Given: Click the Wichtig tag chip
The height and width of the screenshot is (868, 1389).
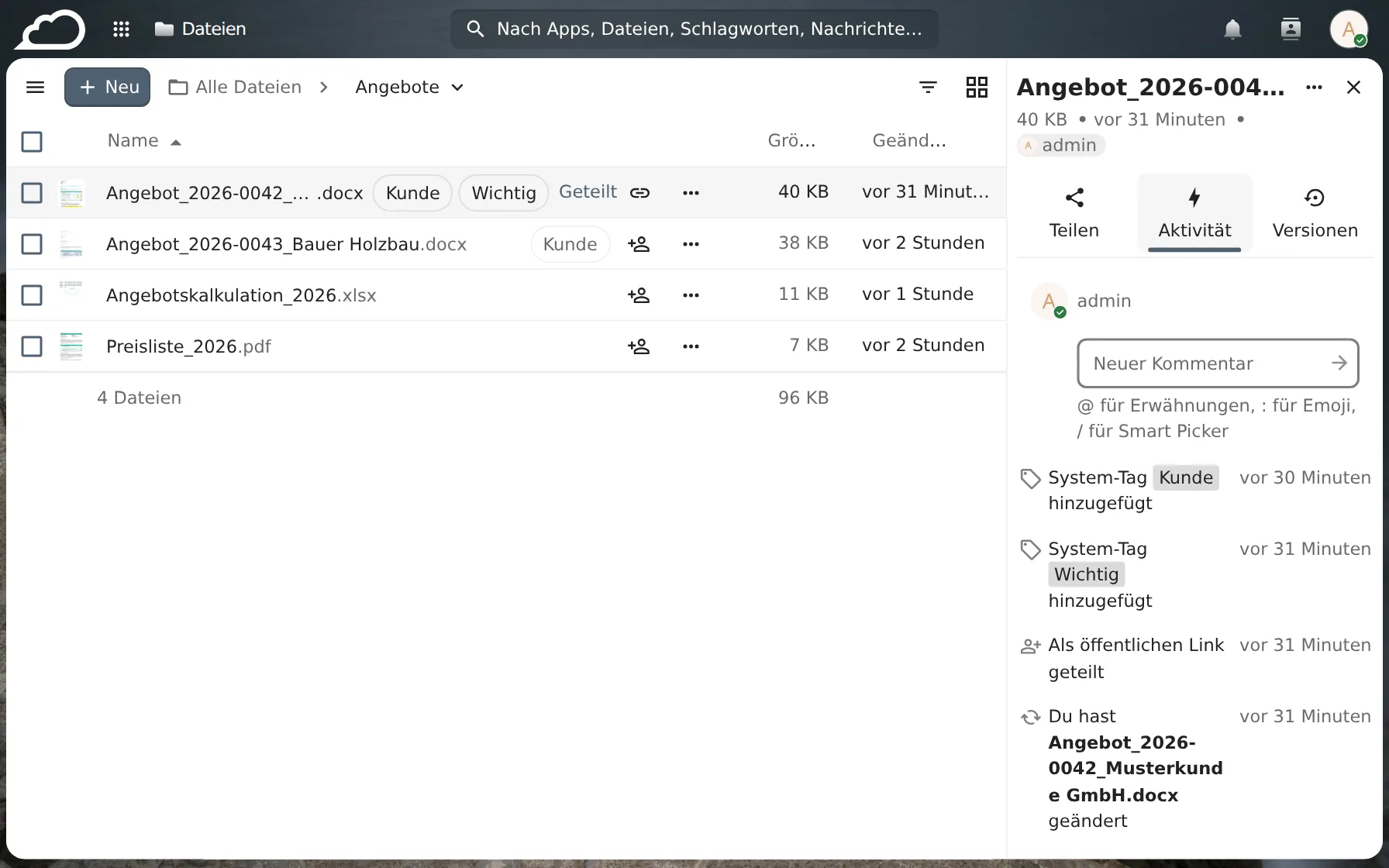Looking at the screenshot, I should [x=504, y=193].
